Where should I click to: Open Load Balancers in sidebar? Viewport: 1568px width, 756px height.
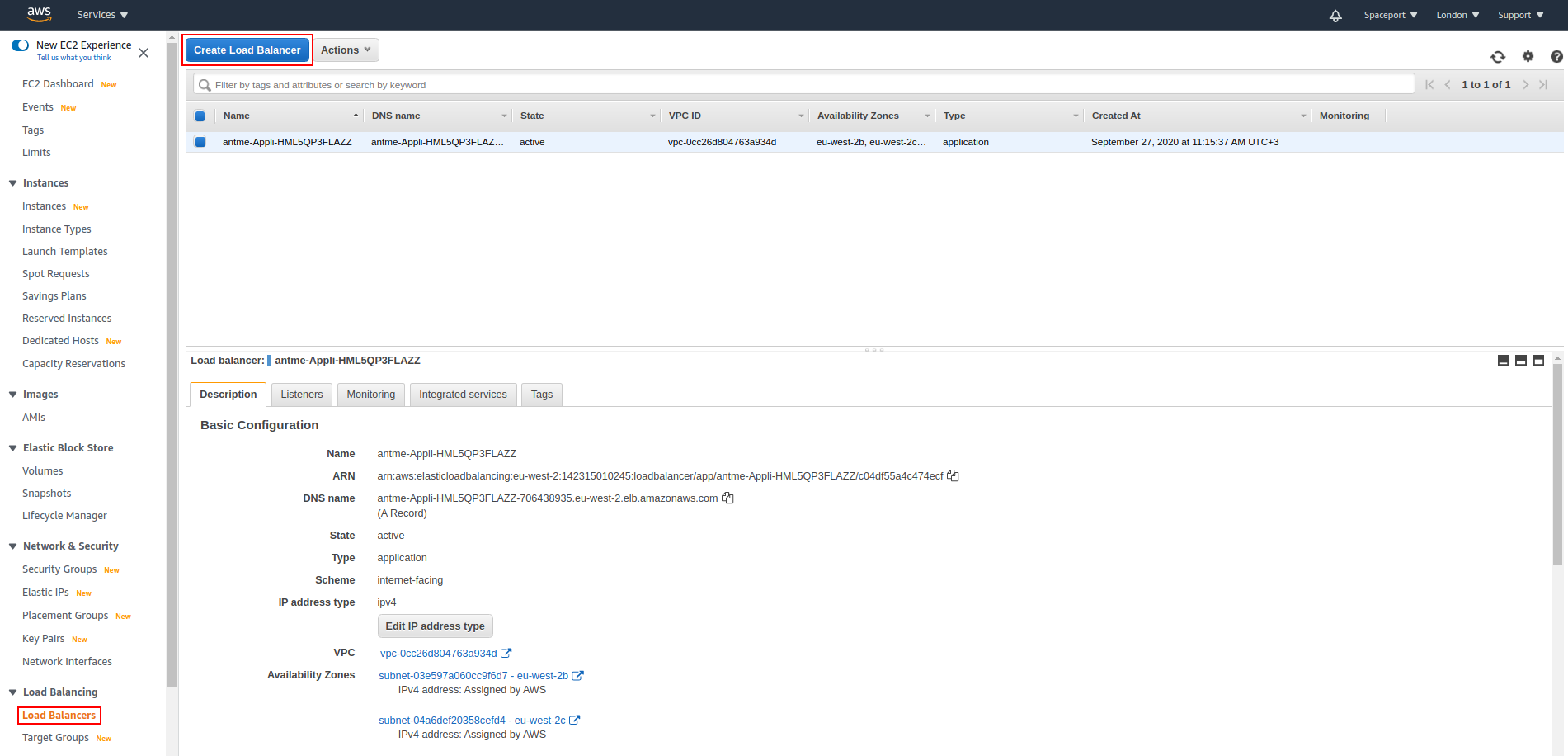59,716
